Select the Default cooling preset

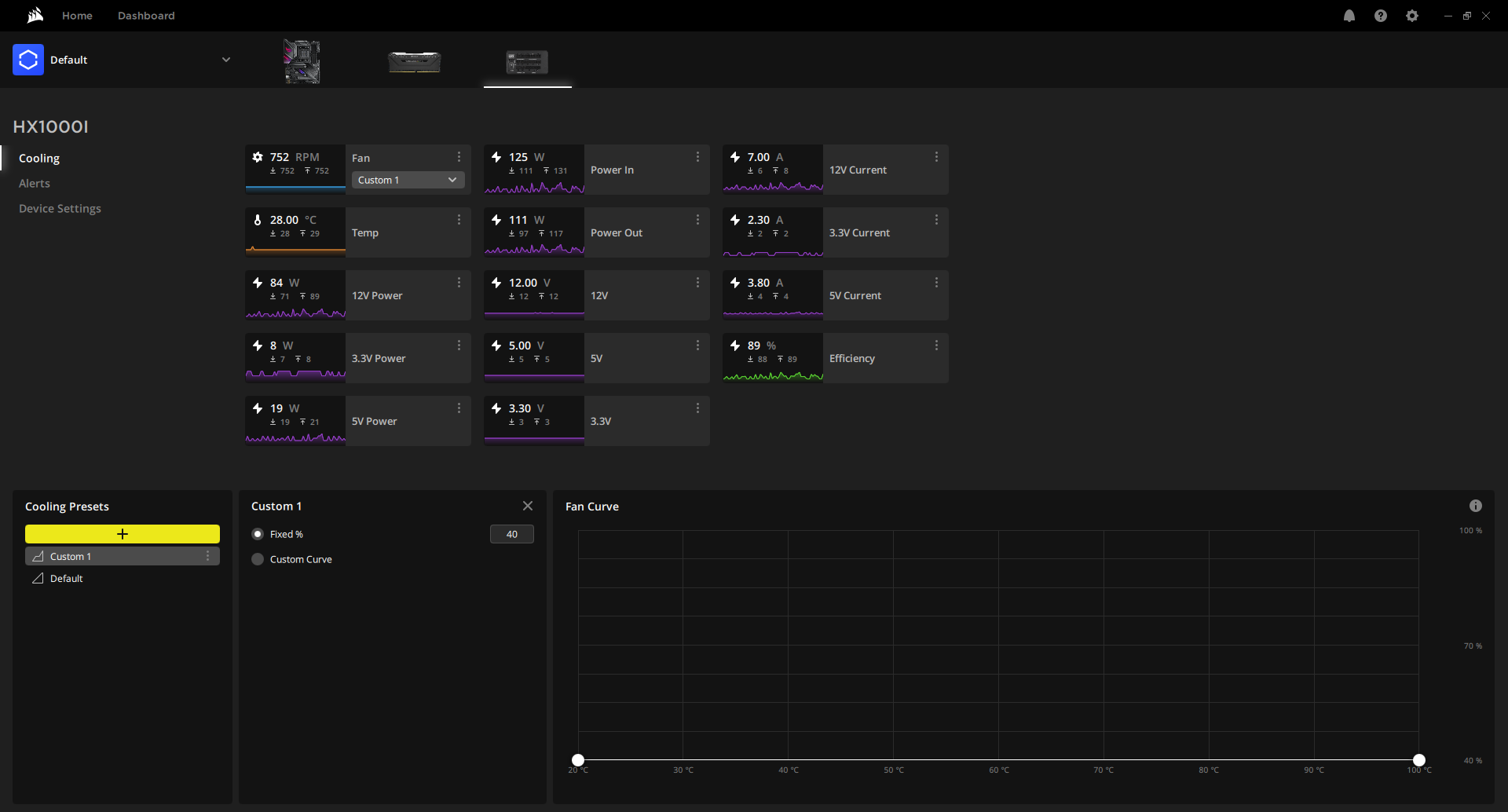[123, 578]
